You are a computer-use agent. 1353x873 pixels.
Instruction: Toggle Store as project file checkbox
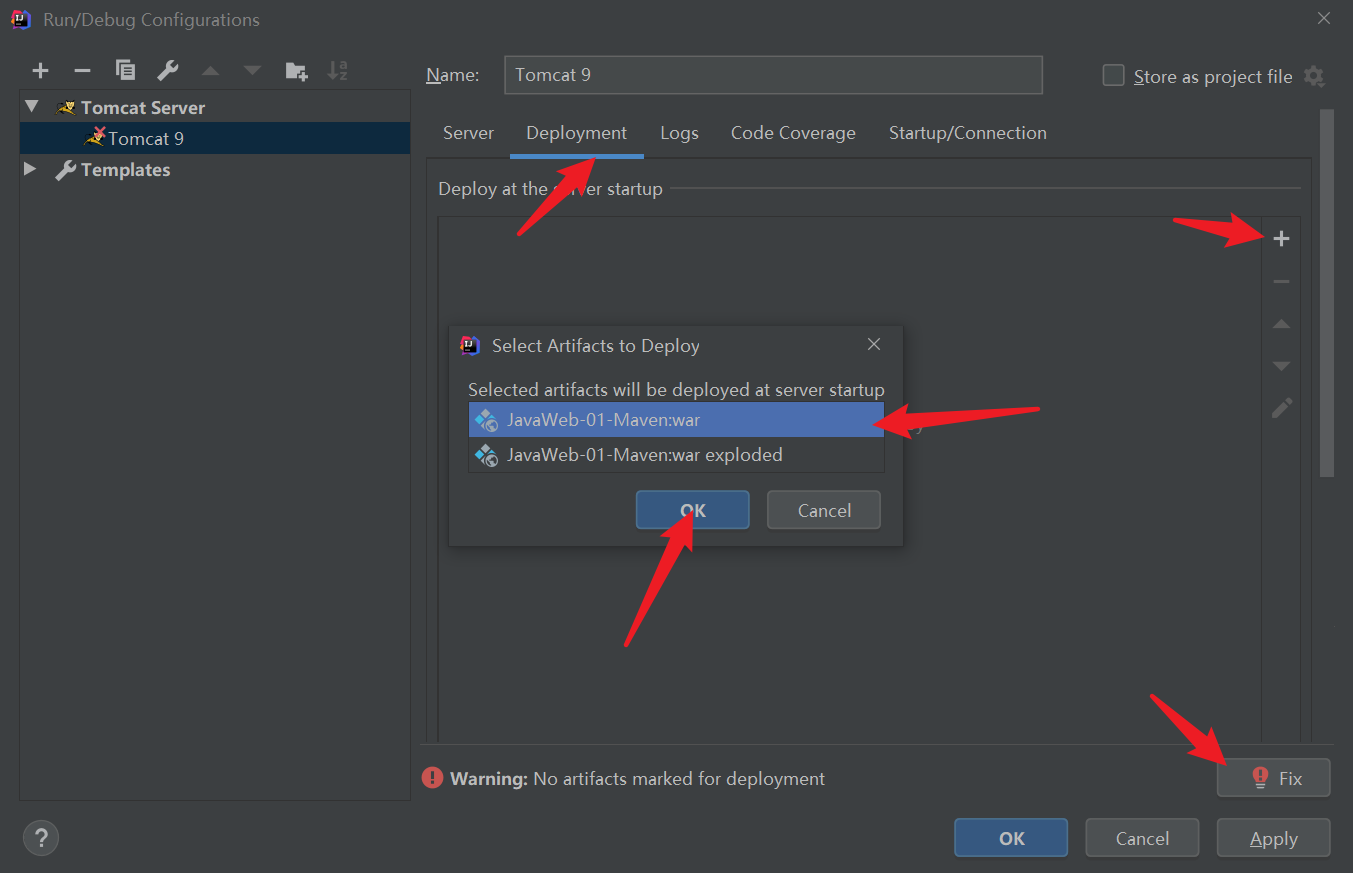pyautogui.click(x=1113, y=76)
